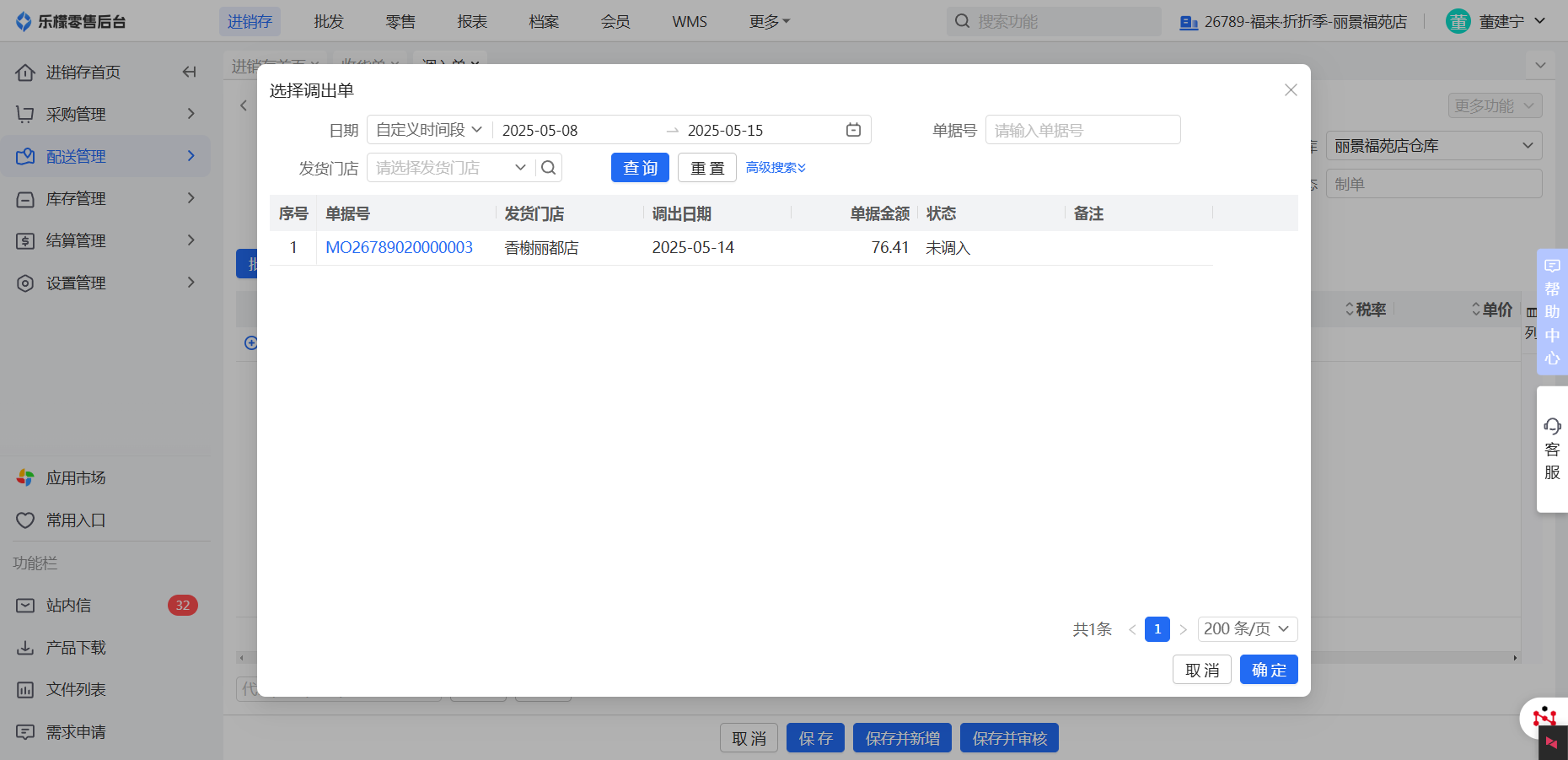Close the 选择调出单 dialog
This screenshot has height=760, width=1568.
click(1291, 90)
